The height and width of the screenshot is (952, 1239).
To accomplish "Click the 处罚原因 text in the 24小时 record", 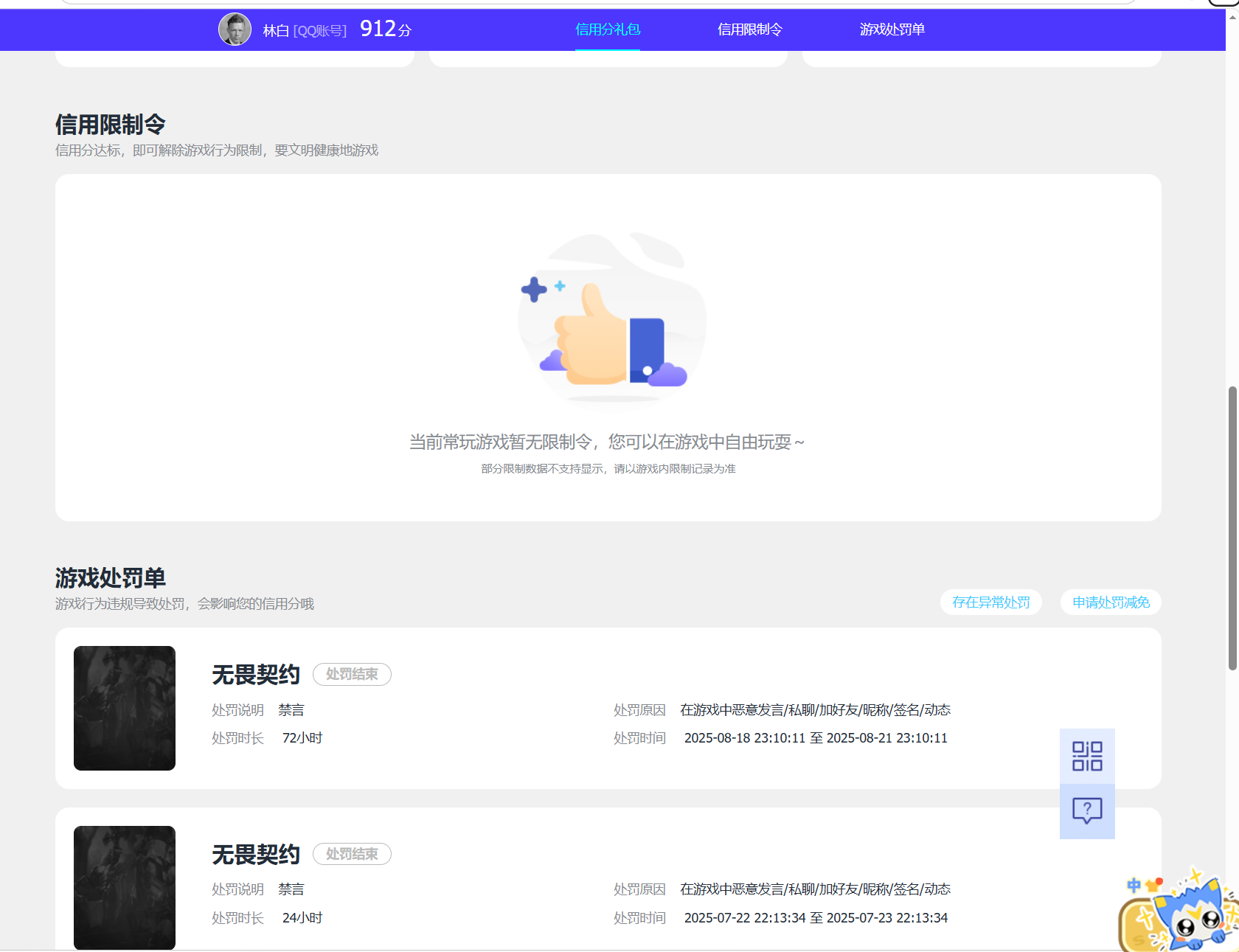I will pos(815,889).
